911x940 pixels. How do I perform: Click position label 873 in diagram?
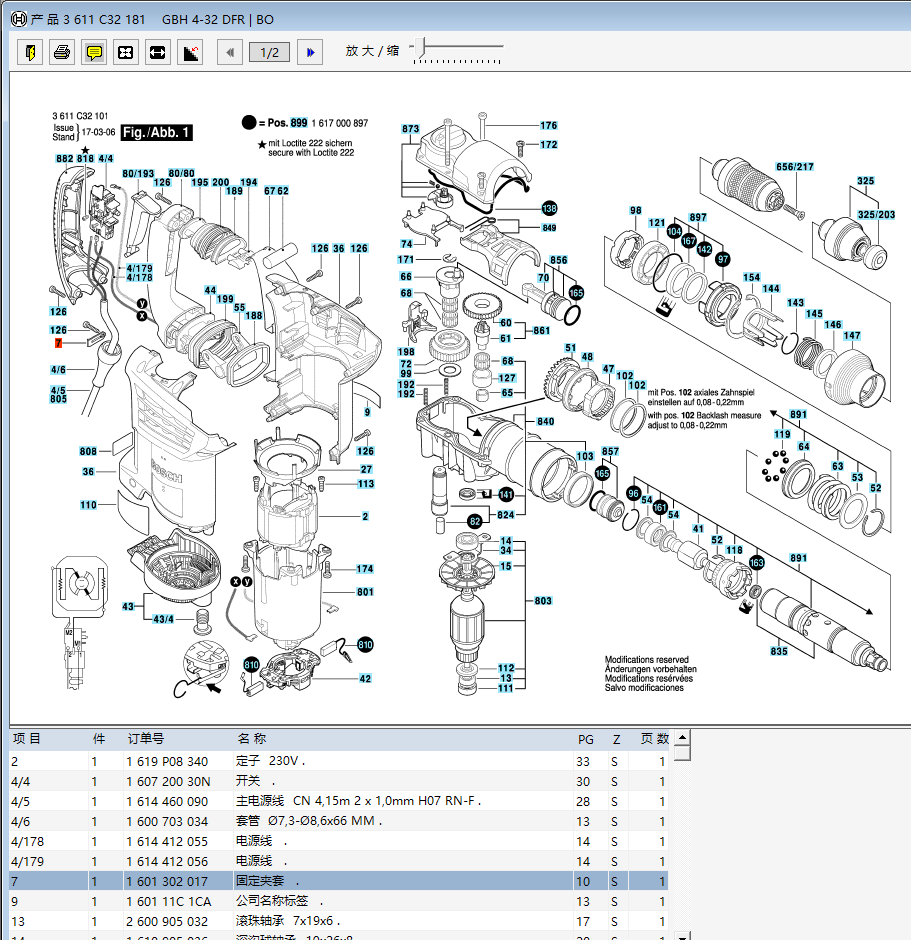coord(411,129)
